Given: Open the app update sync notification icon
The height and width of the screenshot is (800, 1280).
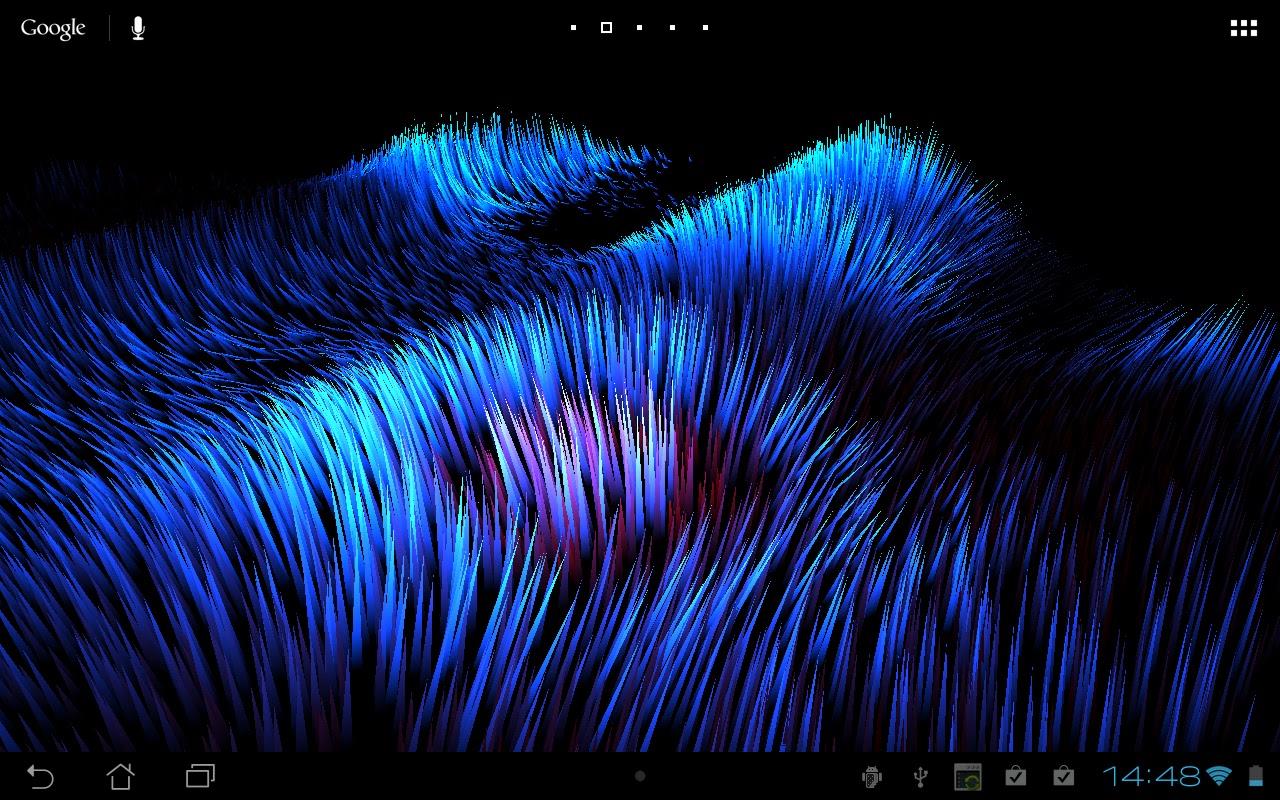Looking at the screenshot, I should [x=967, y=775].
